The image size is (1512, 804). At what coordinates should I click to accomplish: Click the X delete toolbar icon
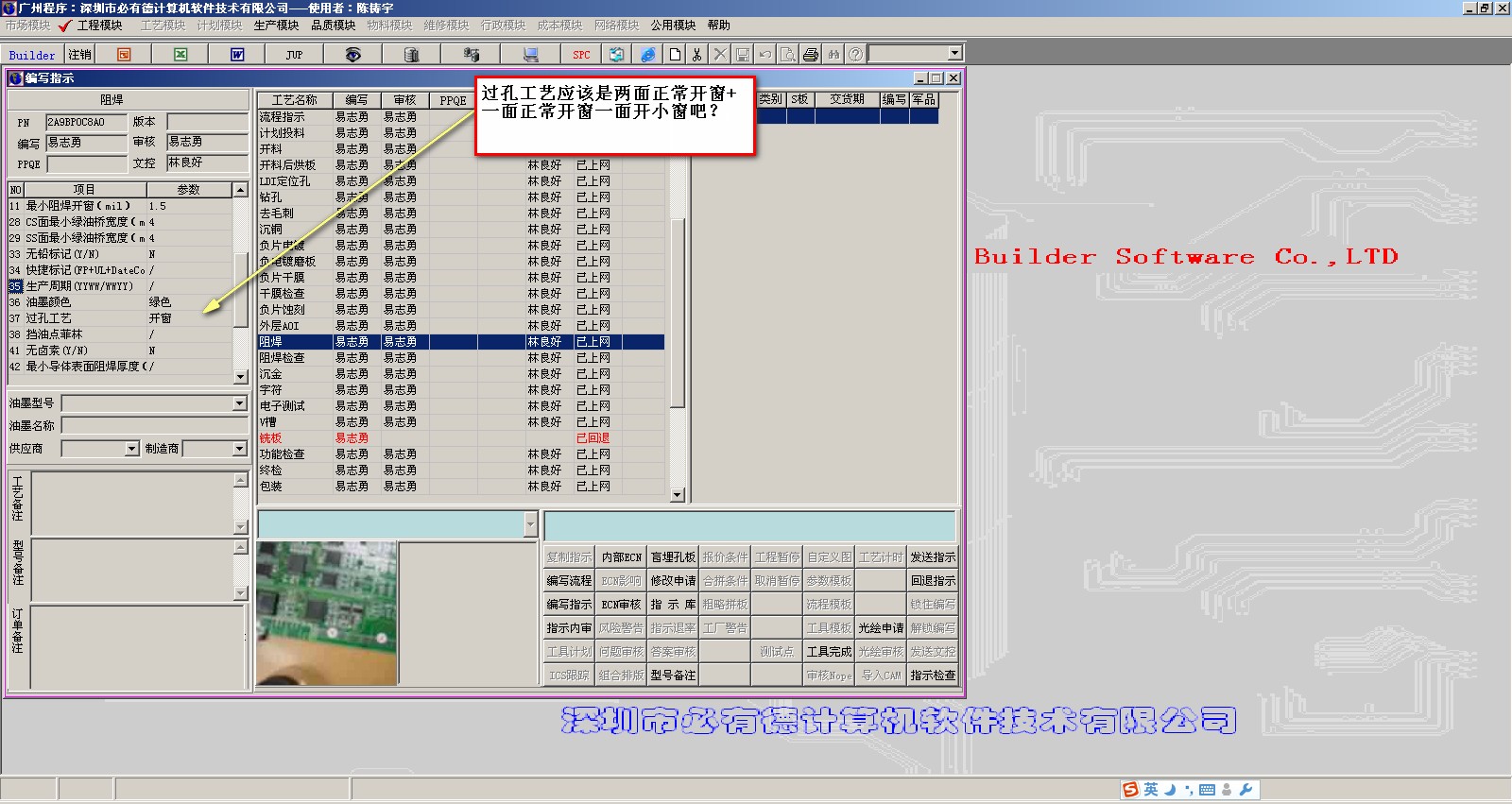719,55
